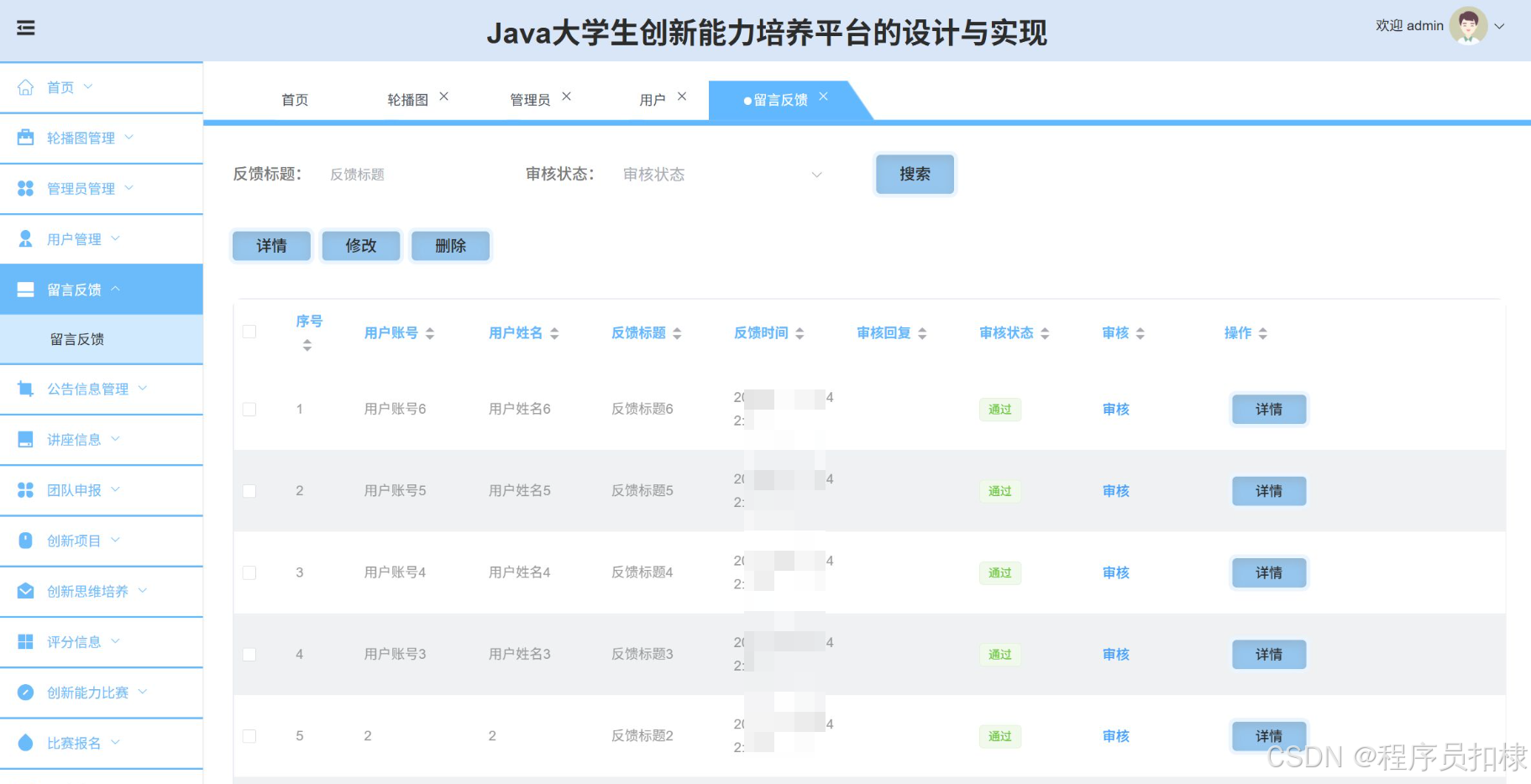Open 团队申报 via its grid icon
The height and width of the screenshot is (784, 1531).
(x=24, y=489)
